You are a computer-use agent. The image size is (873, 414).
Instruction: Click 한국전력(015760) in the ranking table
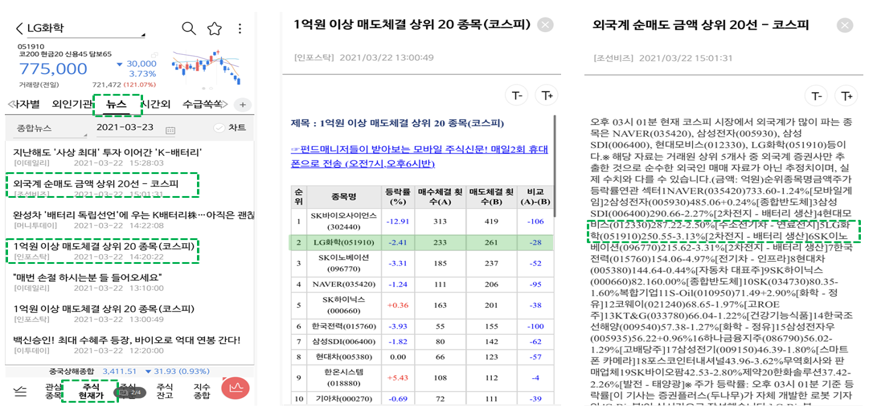342,326
